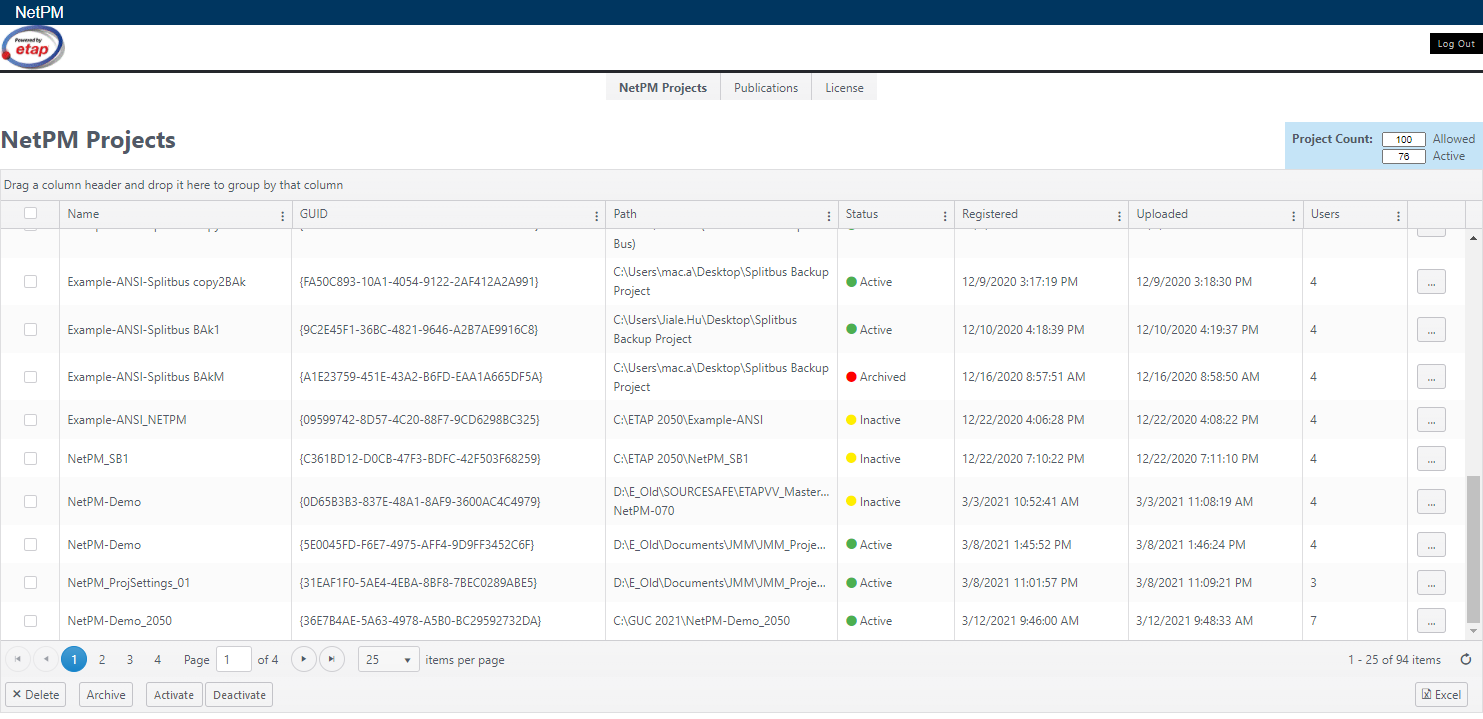Export grid to Excel
1483x719 pixels.
coord(1441,695)
